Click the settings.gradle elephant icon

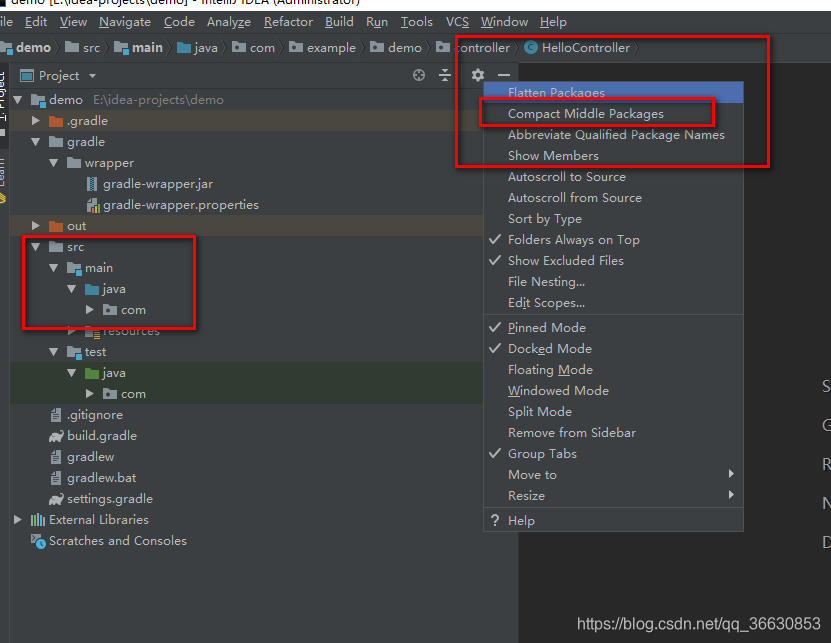pyautogui.click(x=56, y=499)
